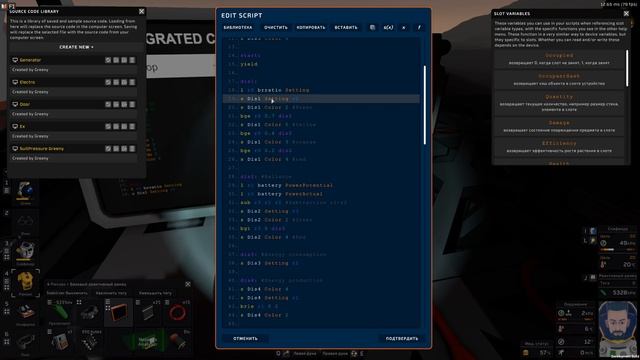This screenshot has height=360, width=640.
Task: Click the first action icon on Electro row
Action: coord(108,82)
